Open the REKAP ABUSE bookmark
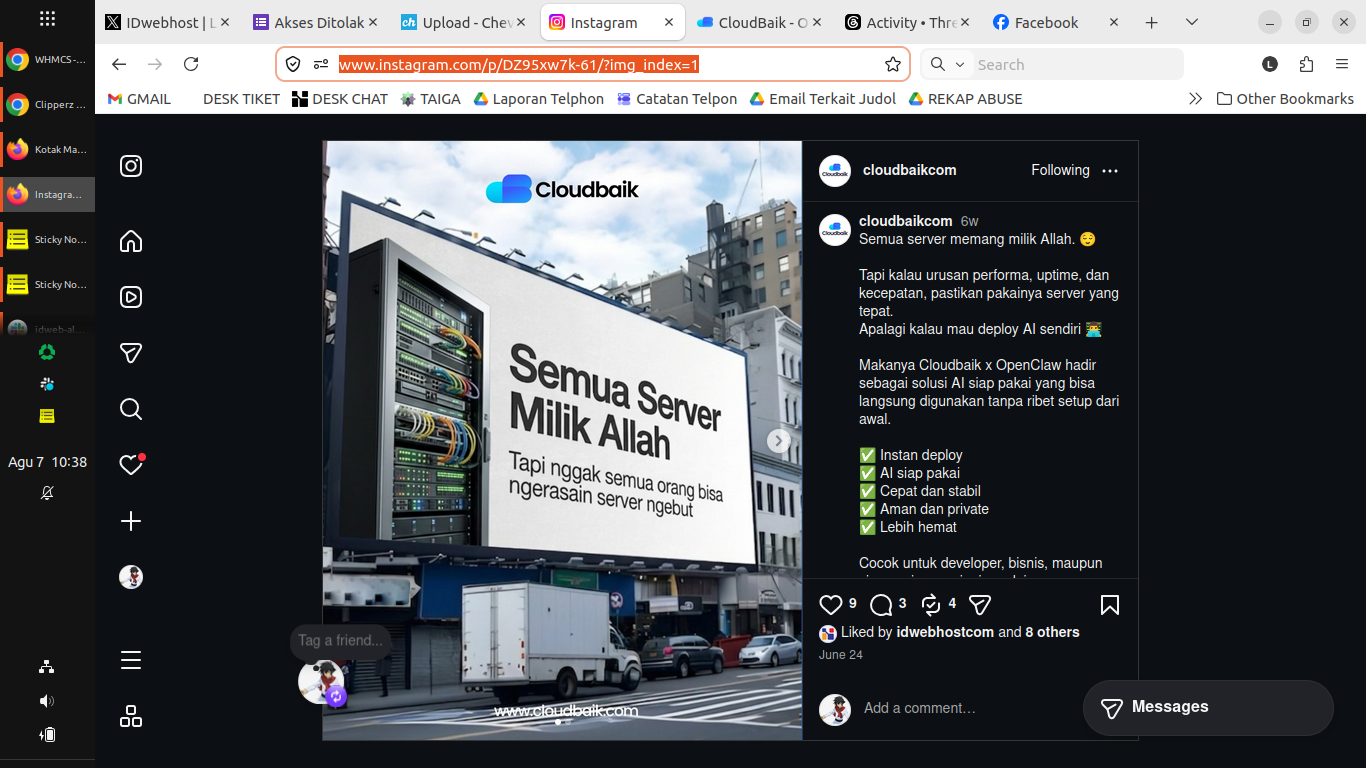 click(x=965, y=99)
